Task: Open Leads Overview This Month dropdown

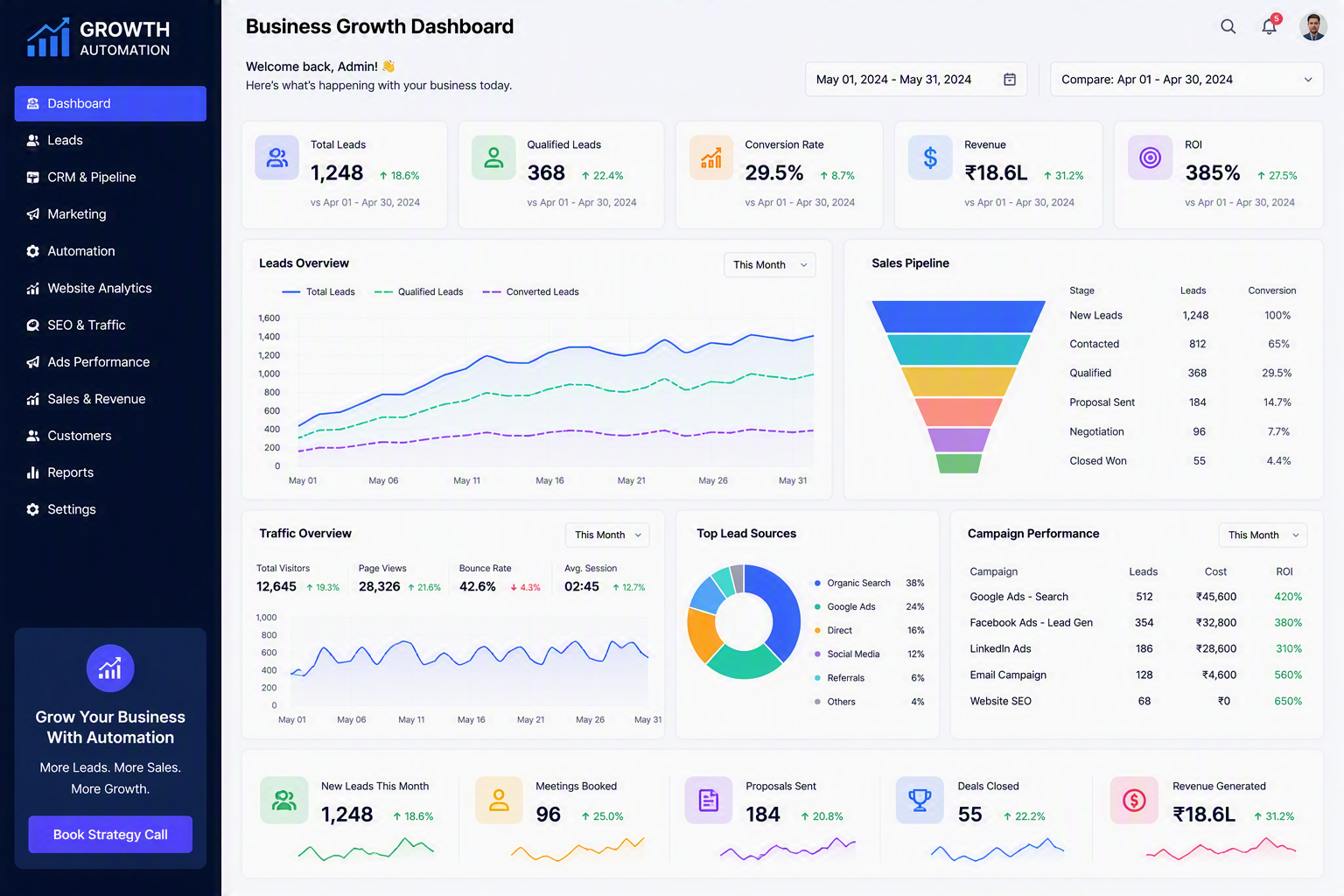Action: point(770,265)
